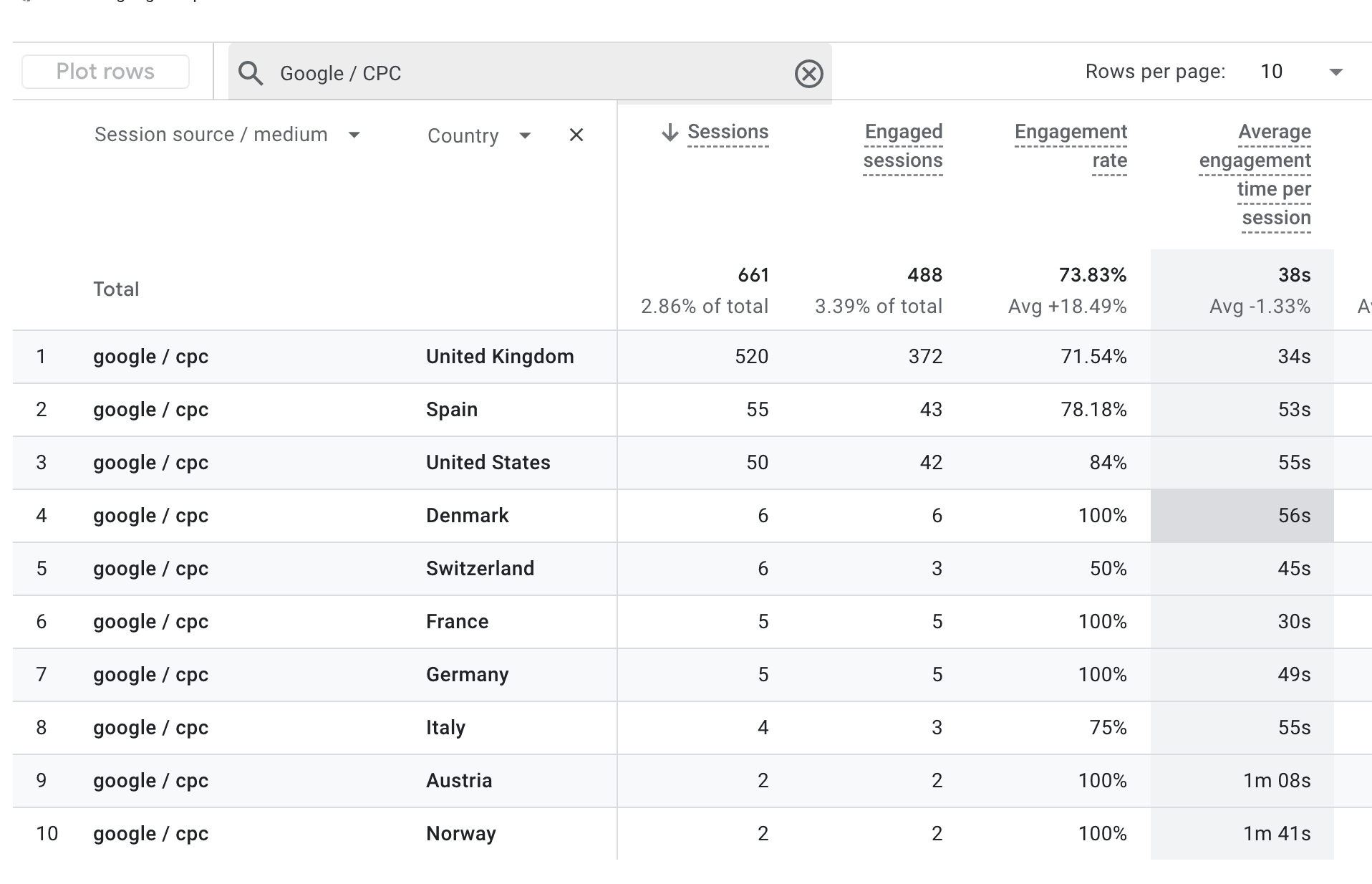This screenshot has height=884, width=1372.
Task: Sort by the Engagement rate column
Action: pos(1071,145)
